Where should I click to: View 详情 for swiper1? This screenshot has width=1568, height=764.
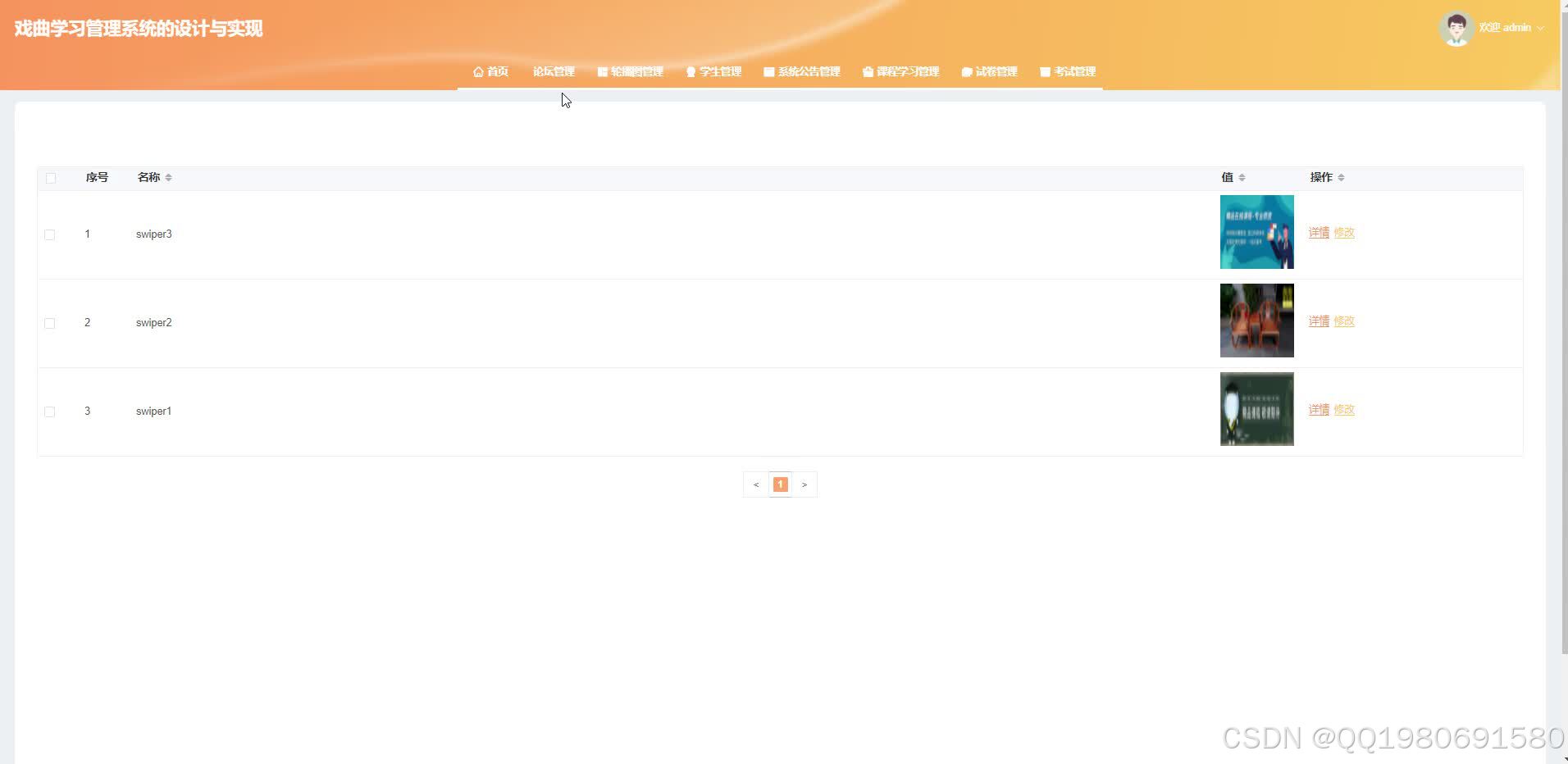[1319, 410]
